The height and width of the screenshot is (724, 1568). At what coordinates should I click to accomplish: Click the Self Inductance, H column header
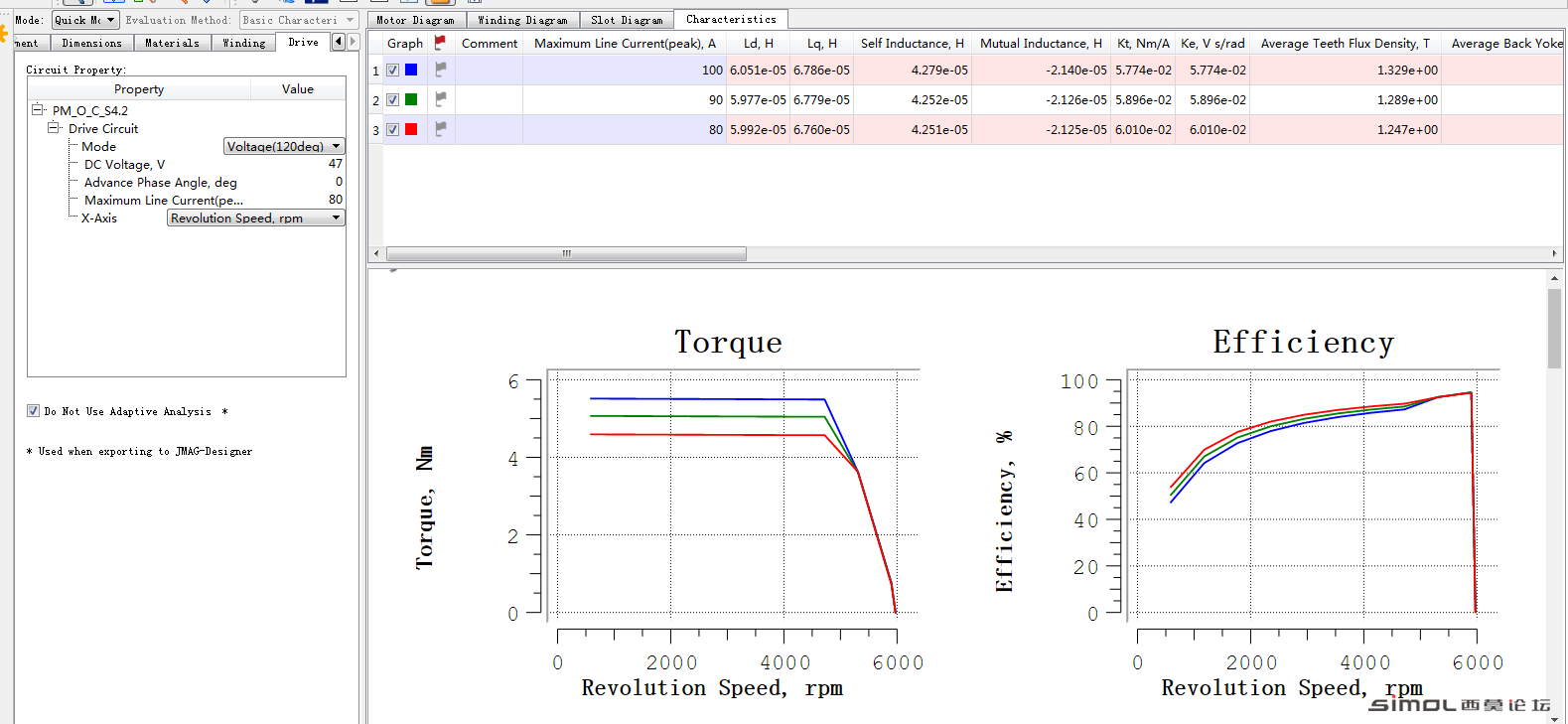(913, 43)
